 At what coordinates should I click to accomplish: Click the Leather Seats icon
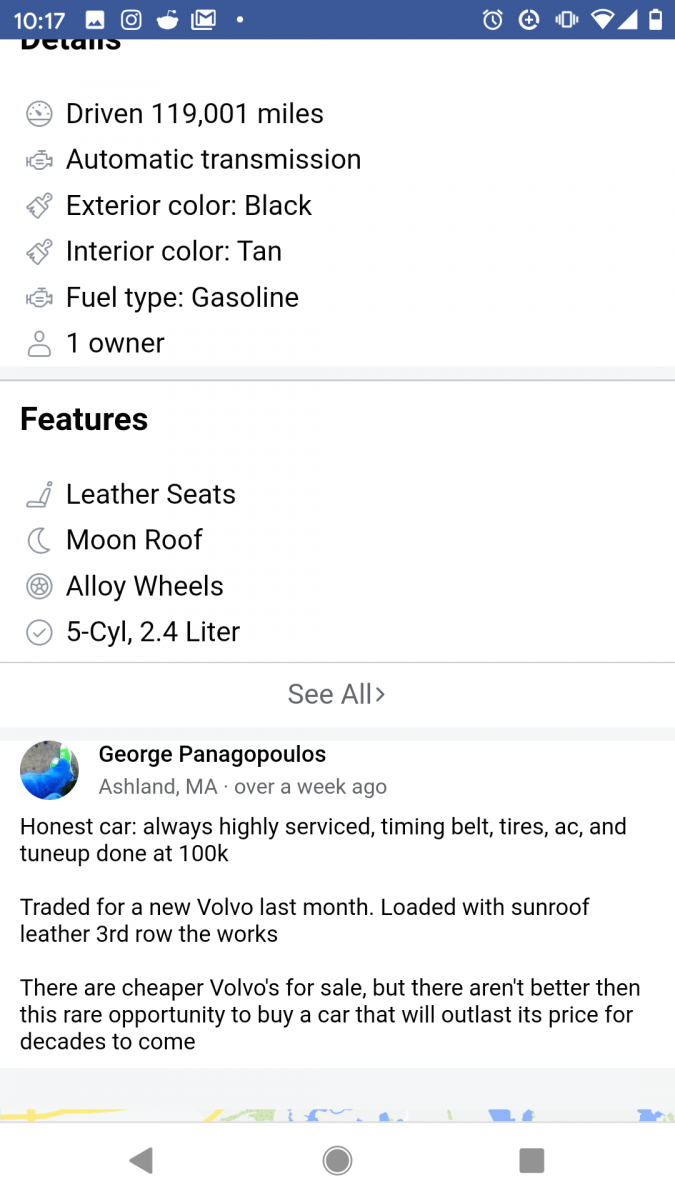point(38,494)
